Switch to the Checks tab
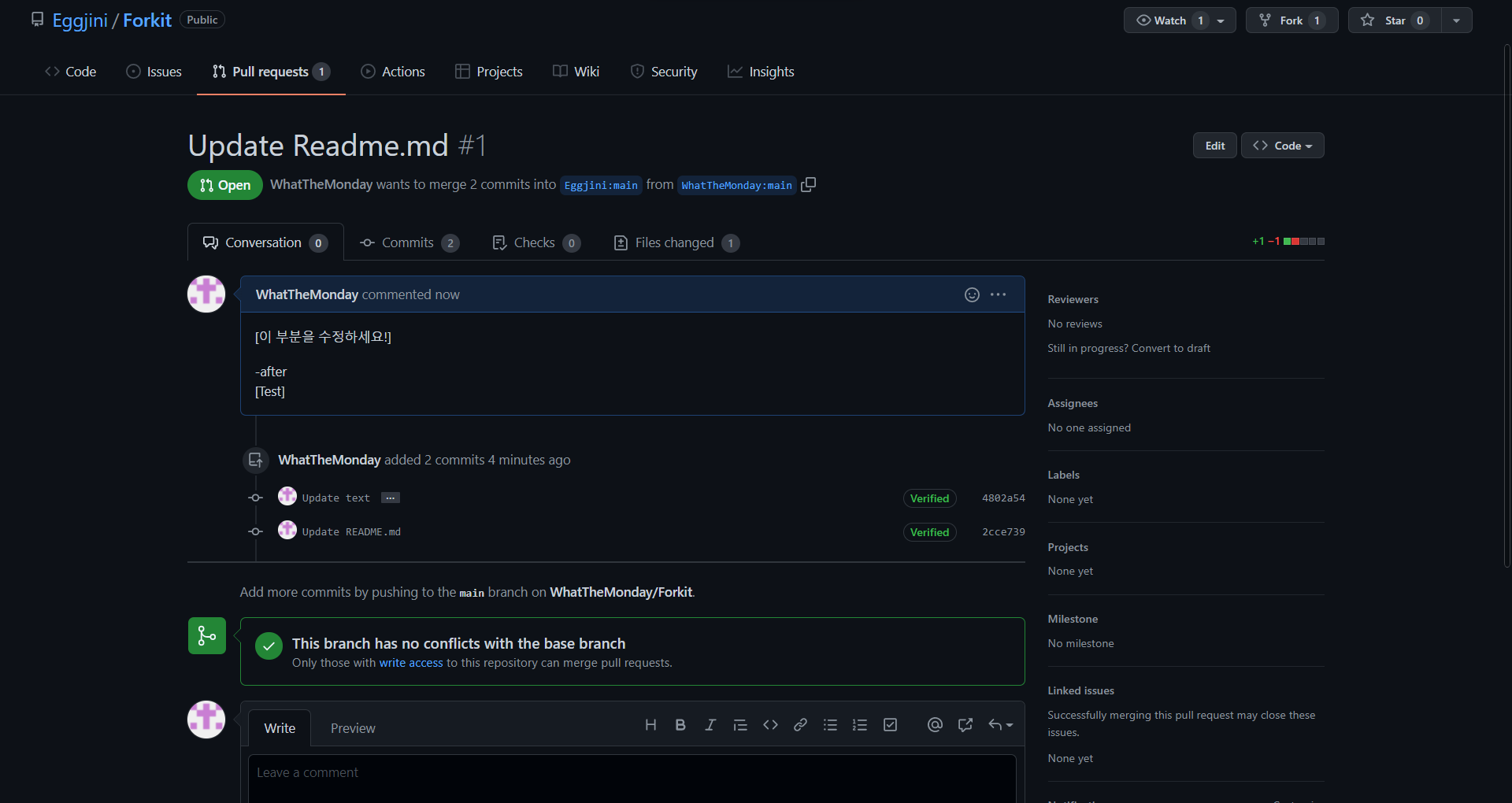 pyautogui.click(x=536, y=242)
